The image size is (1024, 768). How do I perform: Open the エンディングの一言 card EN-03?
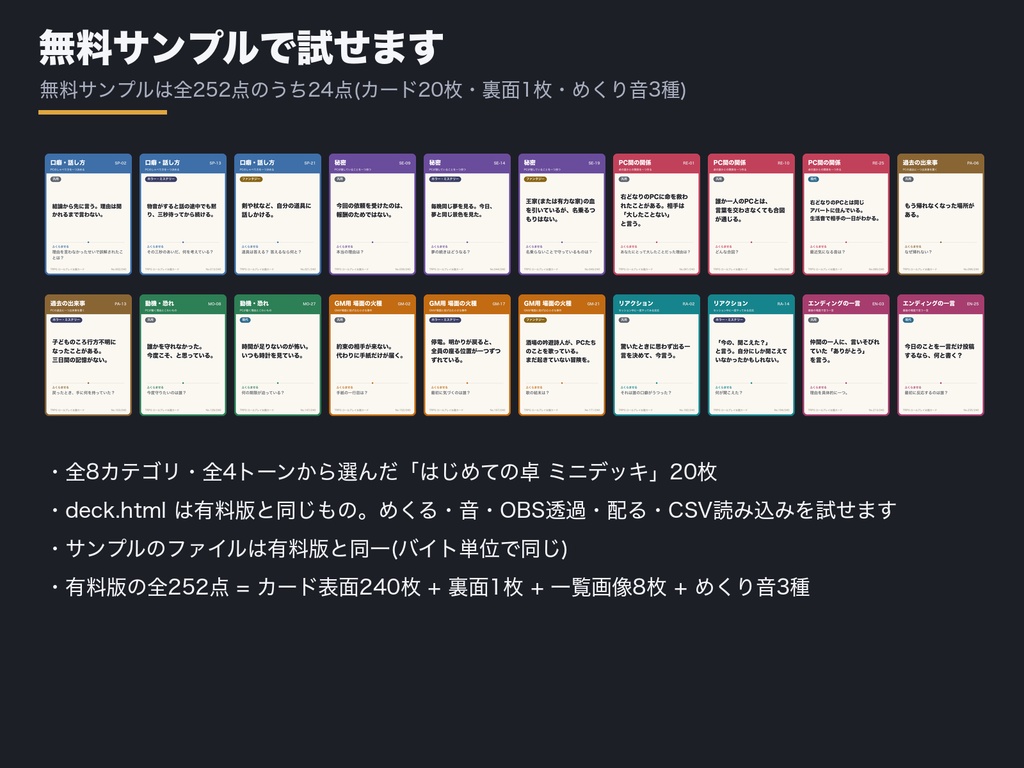click(846, 355)
